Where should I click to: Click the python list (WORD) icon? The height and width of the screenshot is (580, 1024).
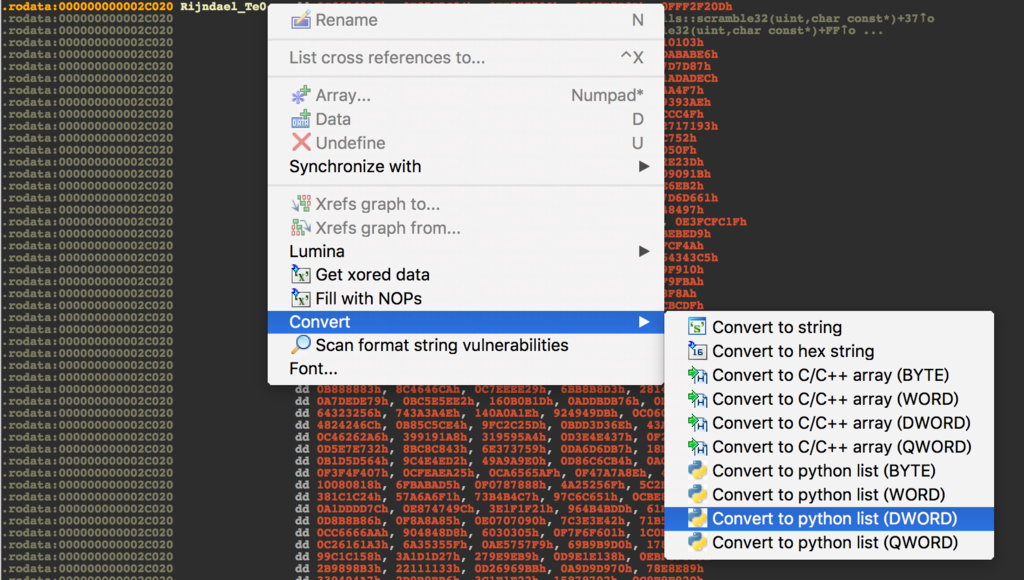(697, 494)
